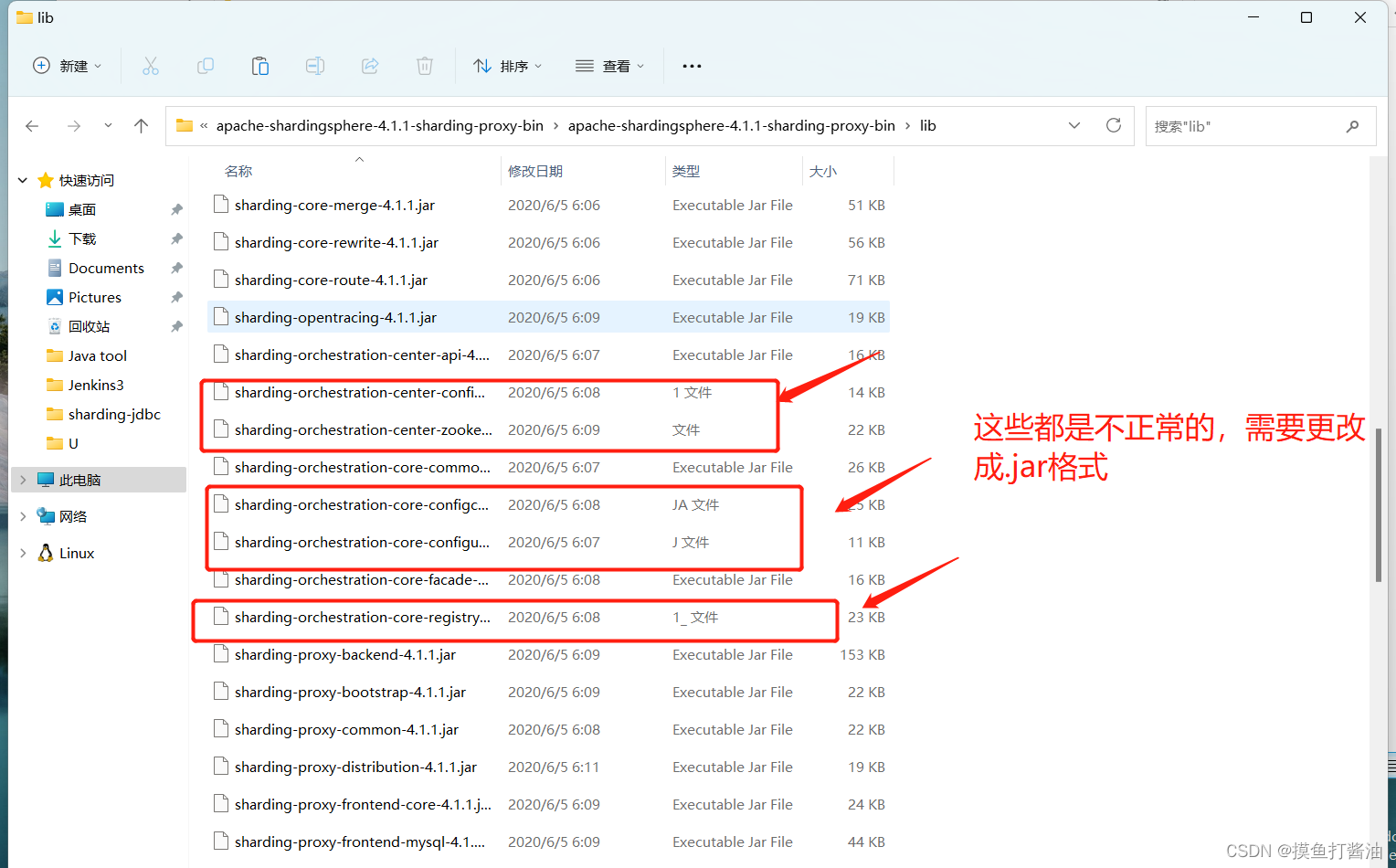The width and height of the screenshot is (1396, 868).
Task: Open Jenkins3 folder in sidebar
Action: [96, 385]
